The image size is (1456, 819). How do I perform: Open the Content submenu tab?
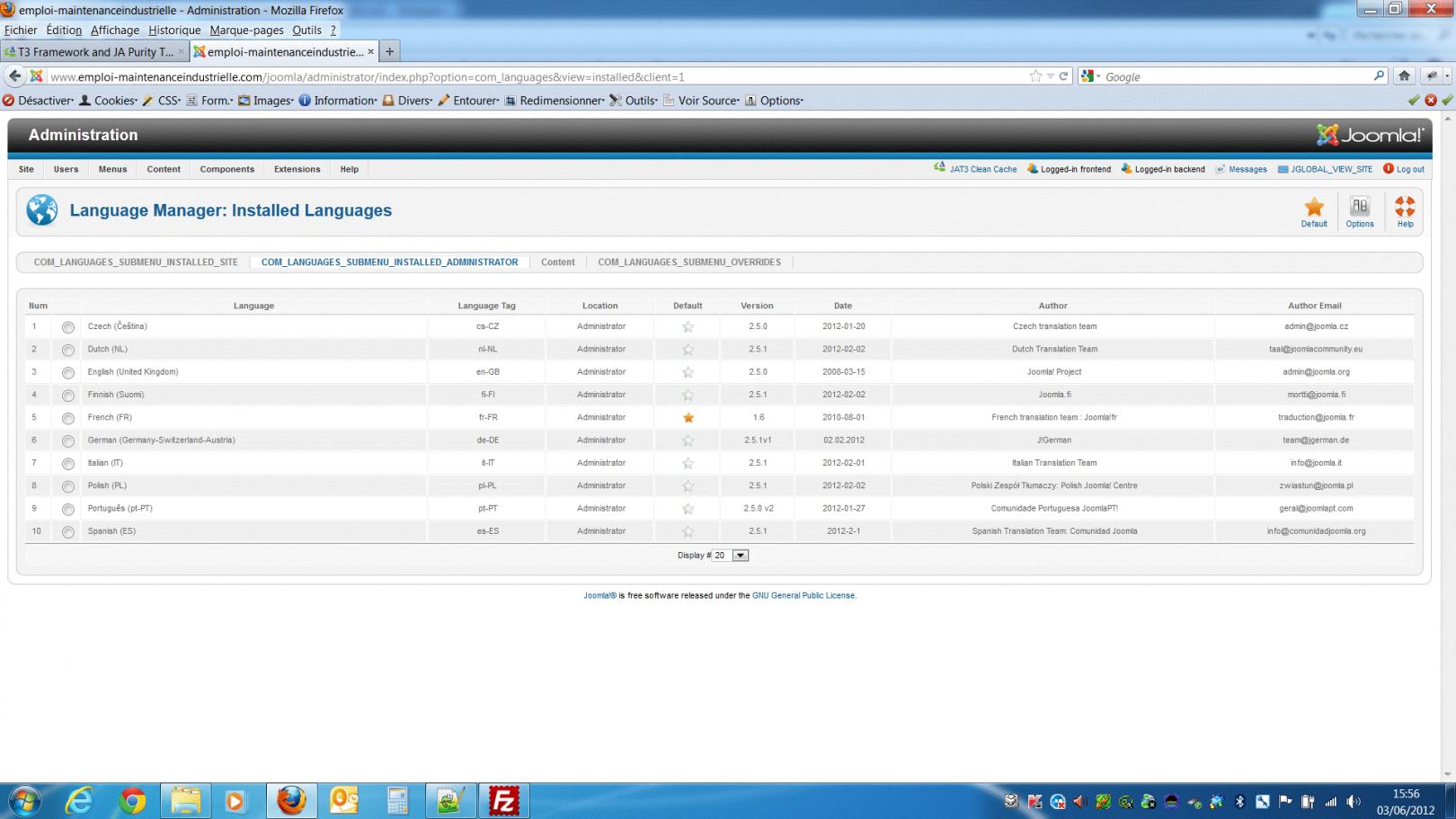coord(557,263)
